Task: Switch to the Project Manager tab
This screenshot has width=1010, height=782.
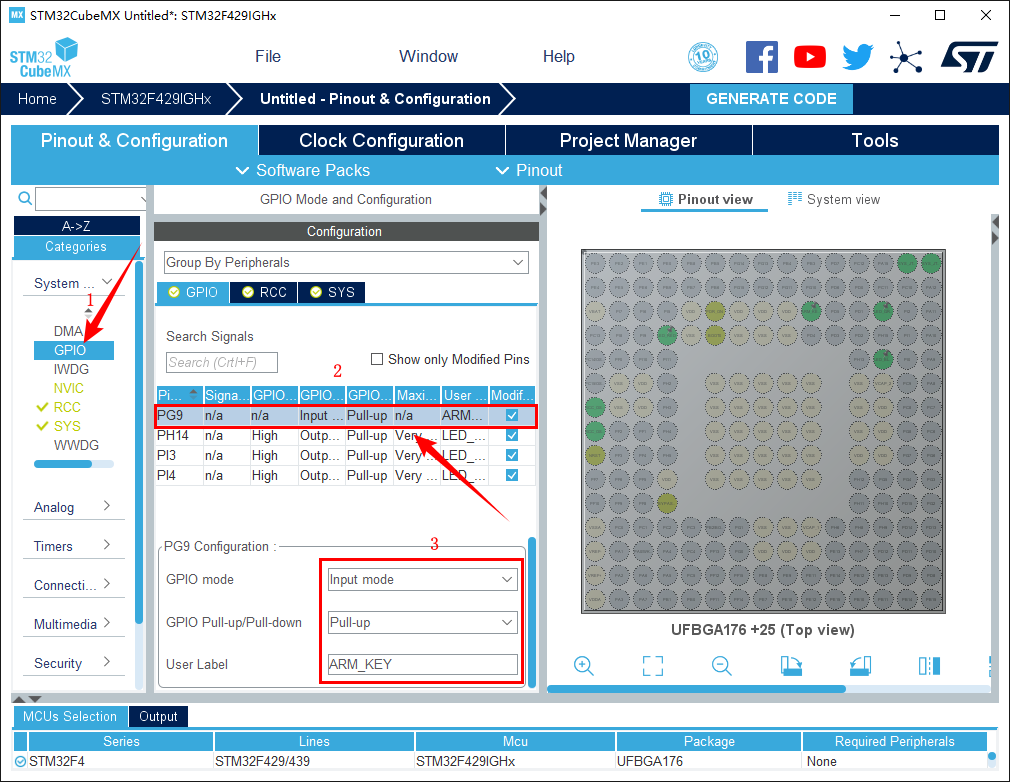Action: (628, 140)
